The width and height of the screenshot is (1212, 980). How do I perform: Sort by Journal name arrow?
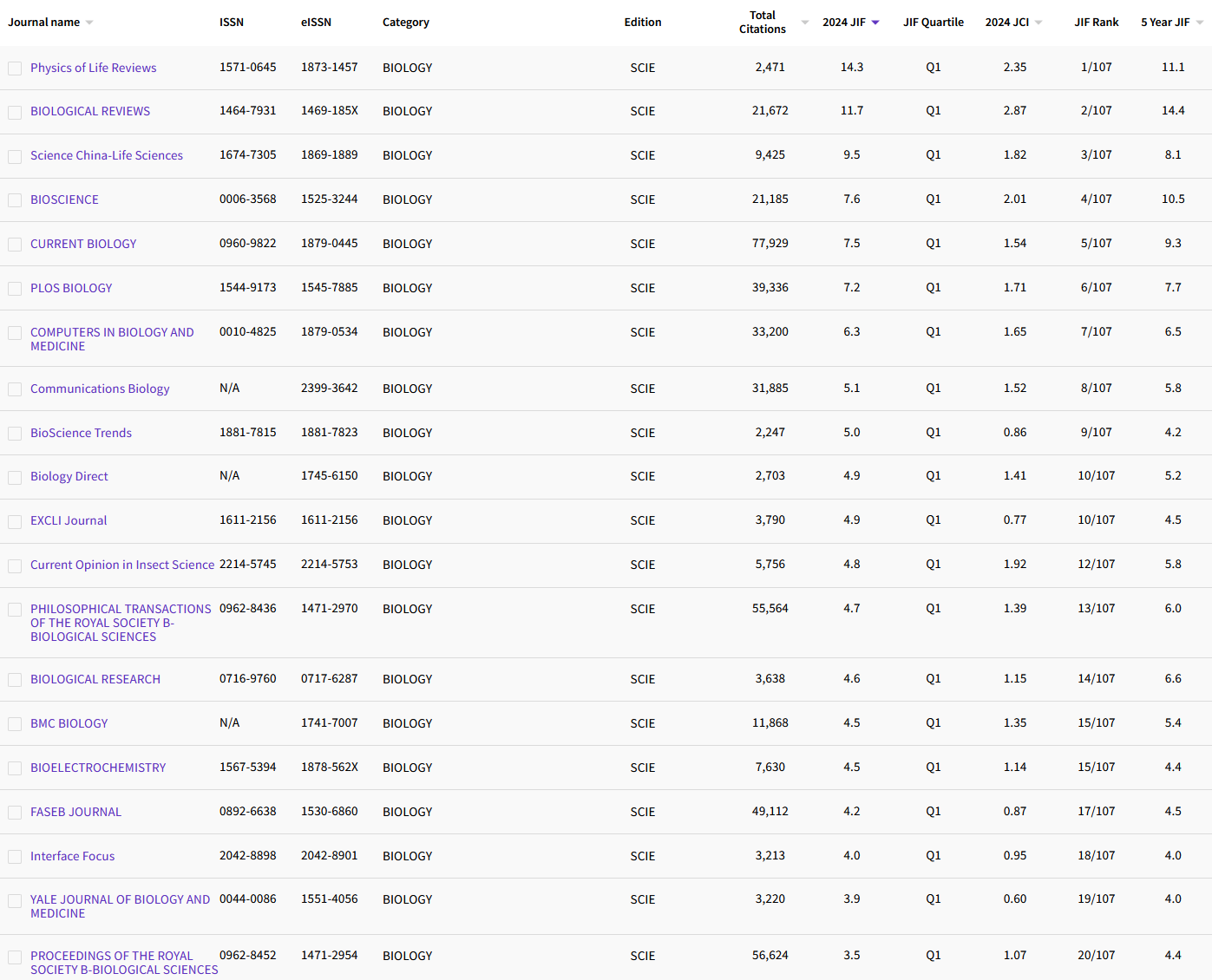pos(89,23)
